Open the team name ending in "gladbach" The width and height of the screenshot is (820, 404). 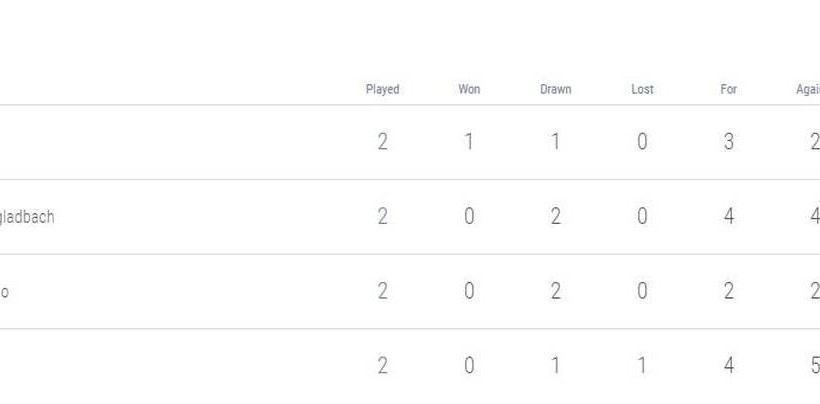(27, 216)
